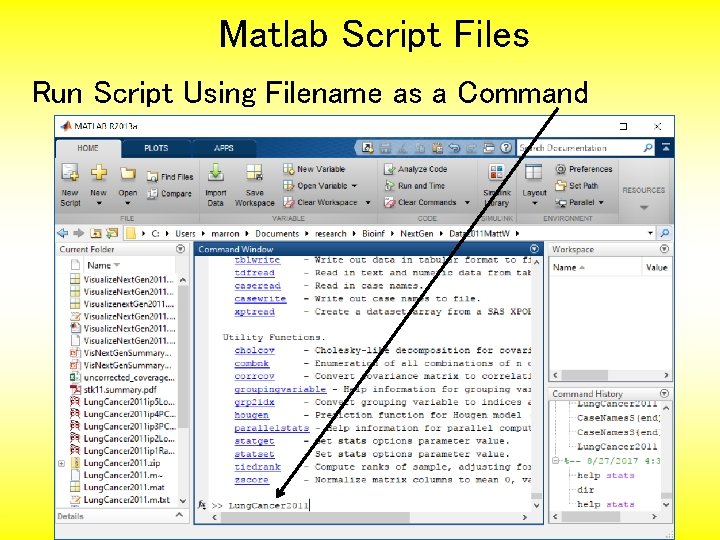The height and width of the screenshot is (540, 720).
Task: Click the documentation search magnifier
Action: pyautogui.click(x=647, y=148)
